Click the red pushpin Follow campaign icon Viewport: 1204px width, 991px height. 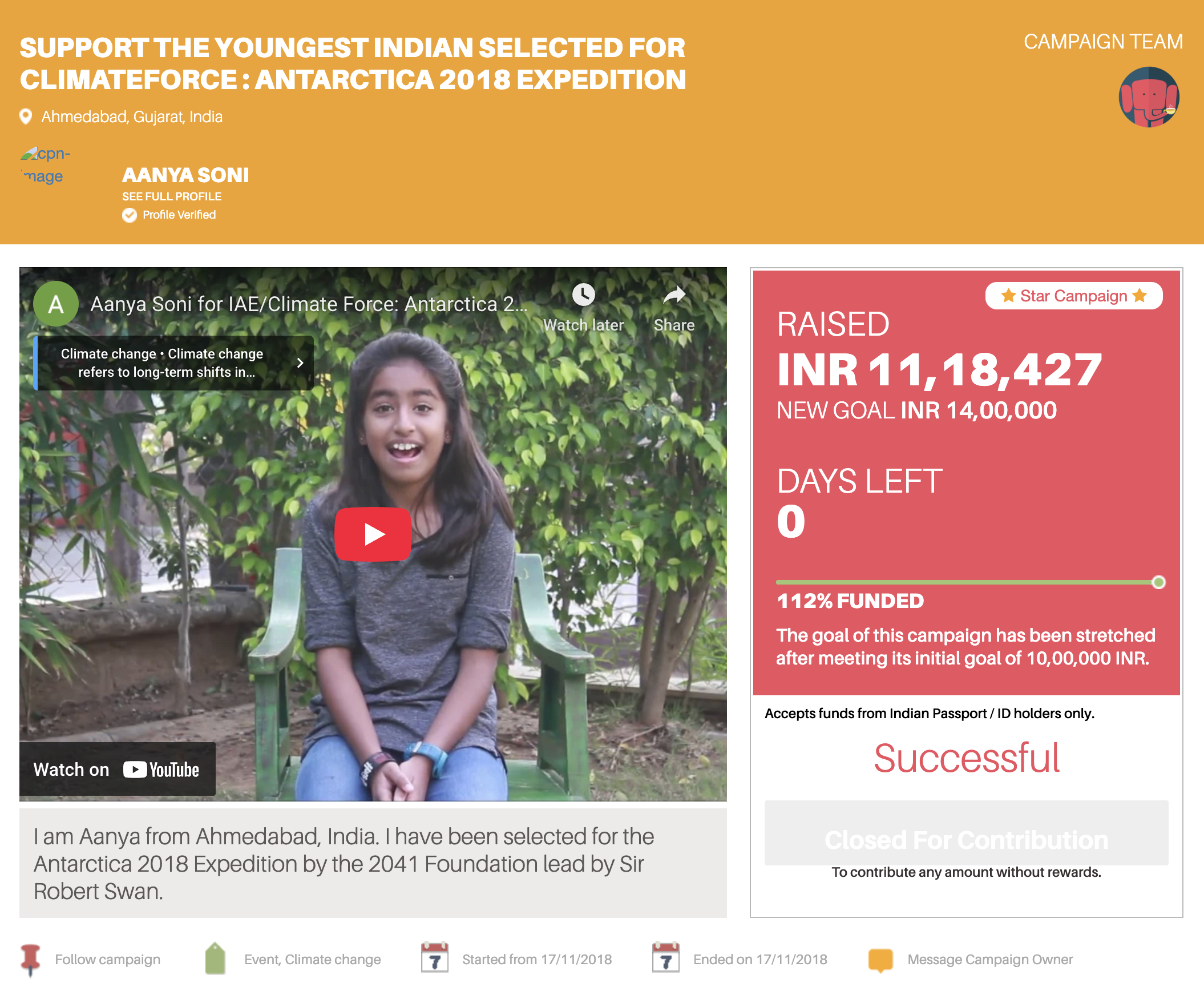[30, 960]
